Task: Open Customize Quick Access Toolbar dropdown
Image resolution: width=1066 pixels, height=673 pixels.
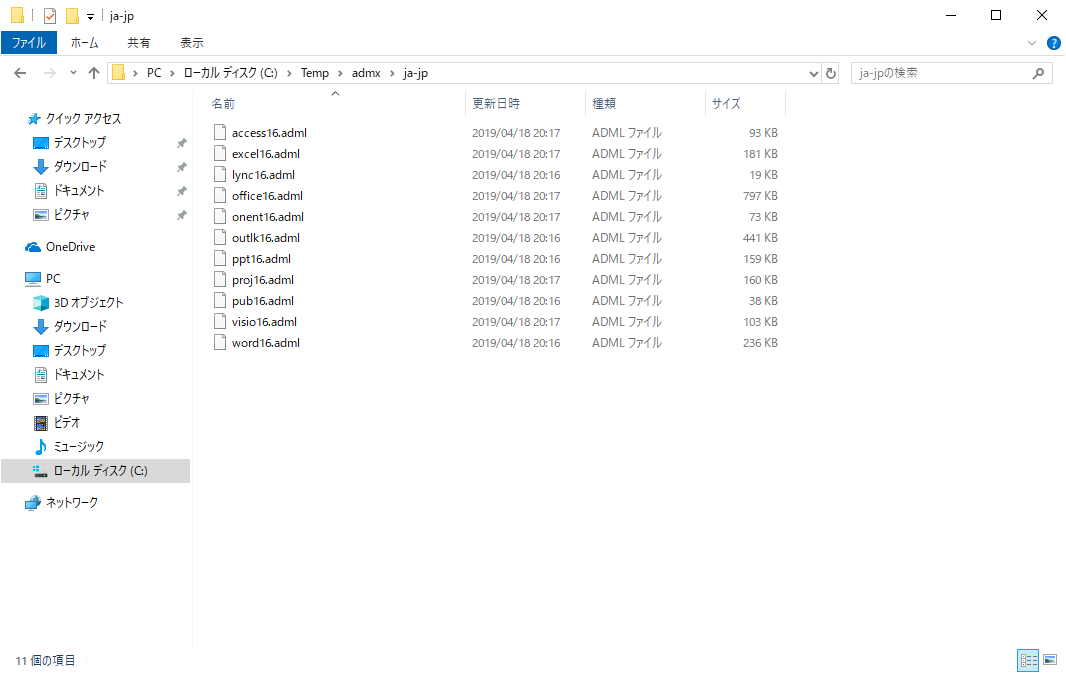Action: click(x=90, y=16)
